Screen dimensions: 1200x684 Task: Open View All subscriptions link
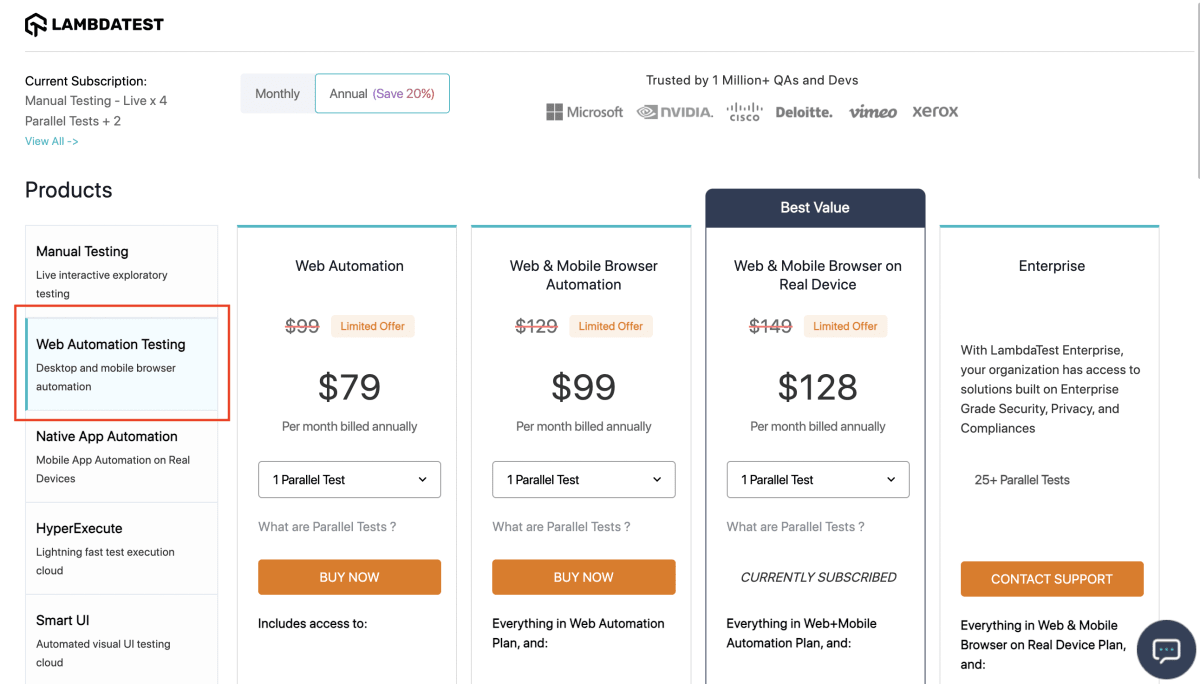click(x=52, y=141)
